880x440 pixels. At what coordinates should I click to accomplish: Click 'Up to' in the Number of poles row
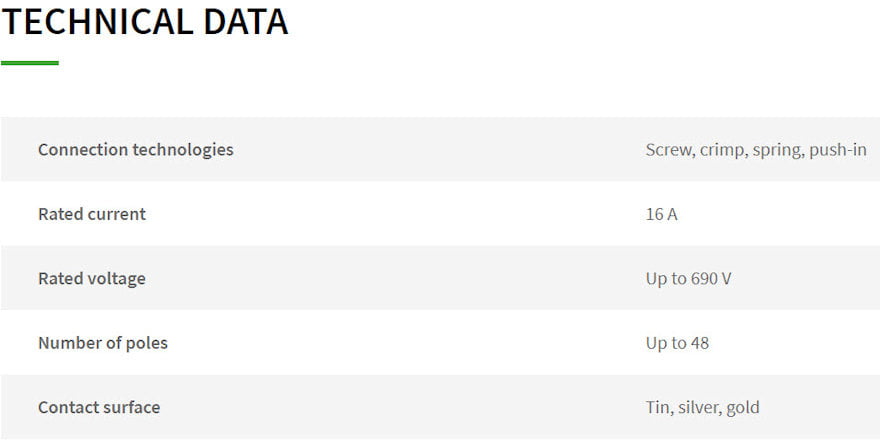[x=666, y=343]
